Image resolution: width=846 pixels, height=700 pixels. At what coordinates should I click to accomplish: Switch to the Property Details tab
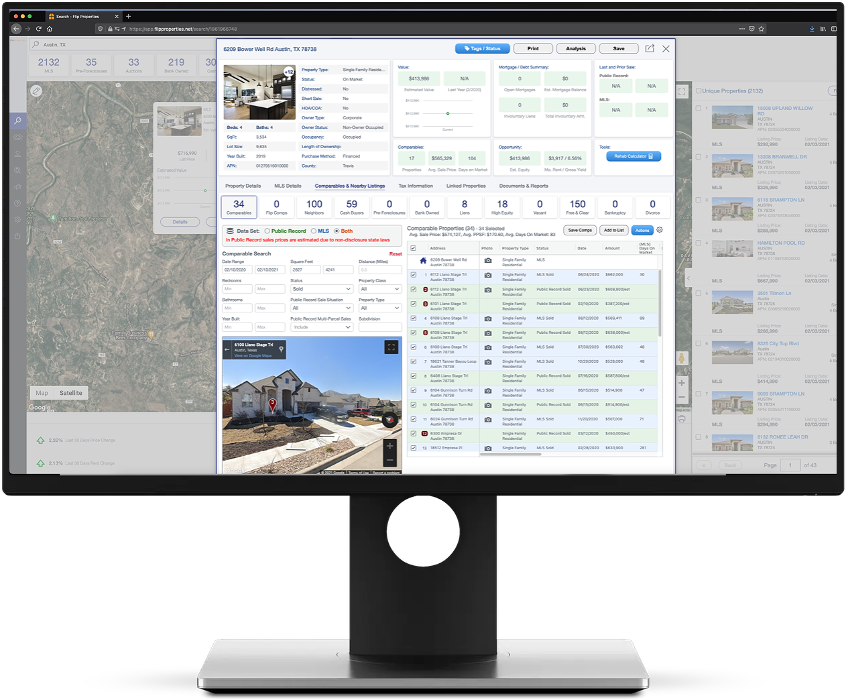click(x=243, y=186)
